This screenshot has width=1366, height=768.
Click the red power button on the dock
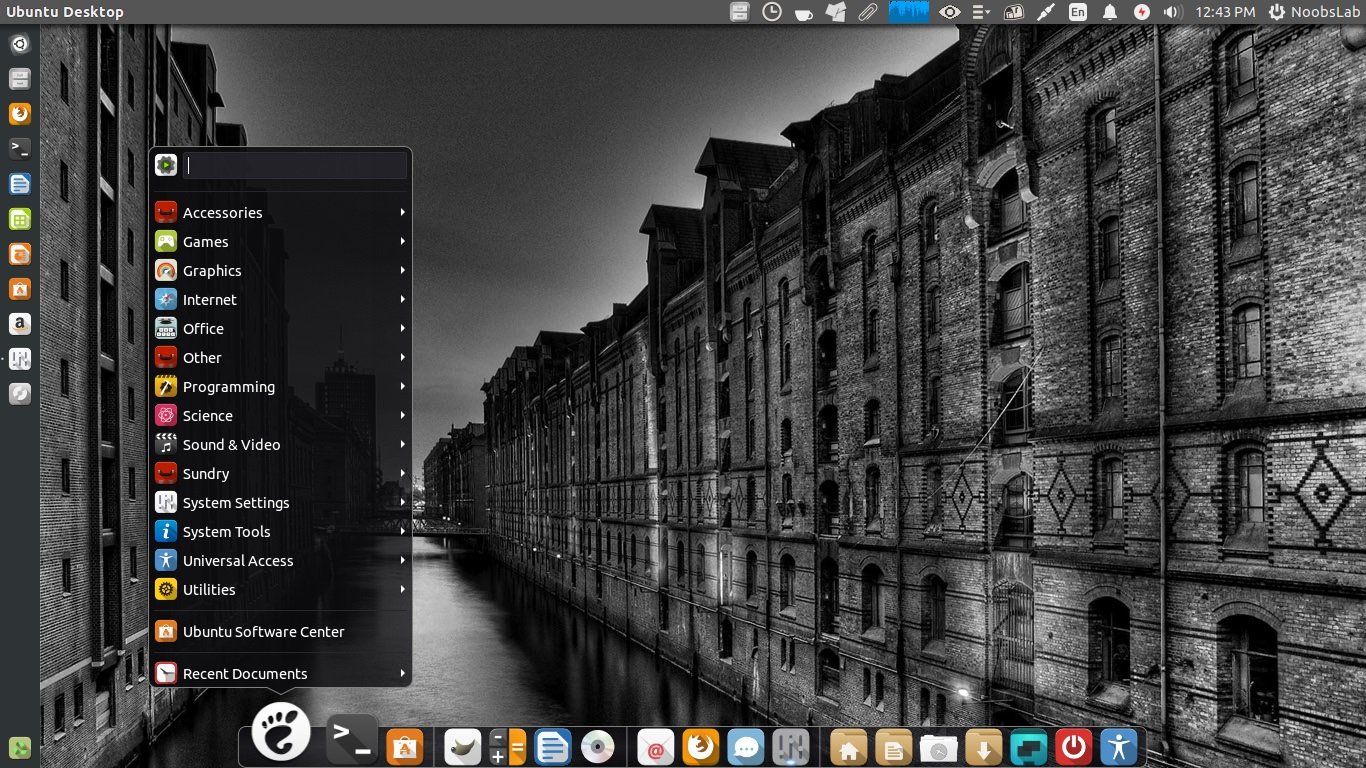point(1073,746)
